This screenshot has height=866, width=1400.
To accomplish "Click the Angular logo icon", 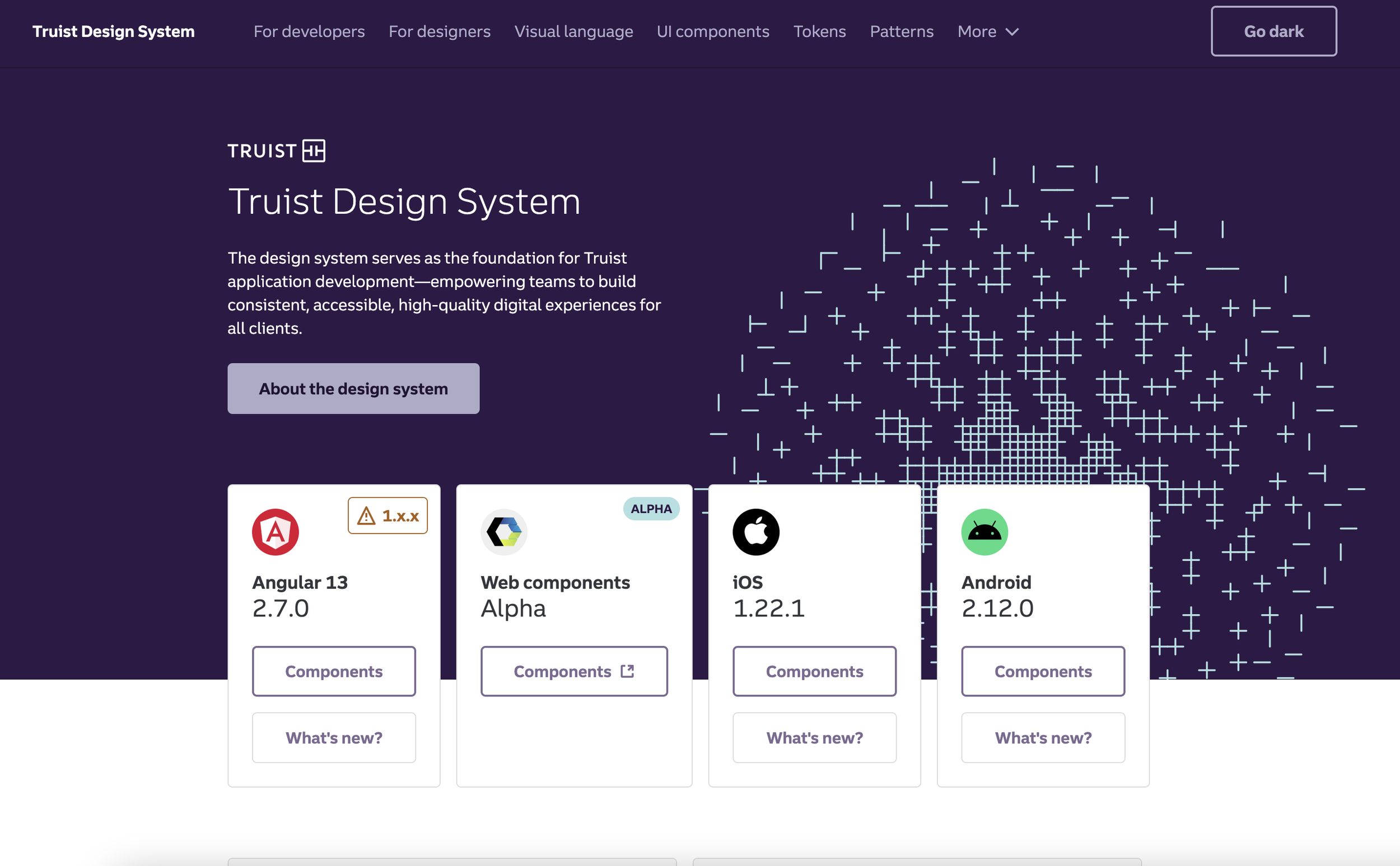I will click(x=276, y=532).
